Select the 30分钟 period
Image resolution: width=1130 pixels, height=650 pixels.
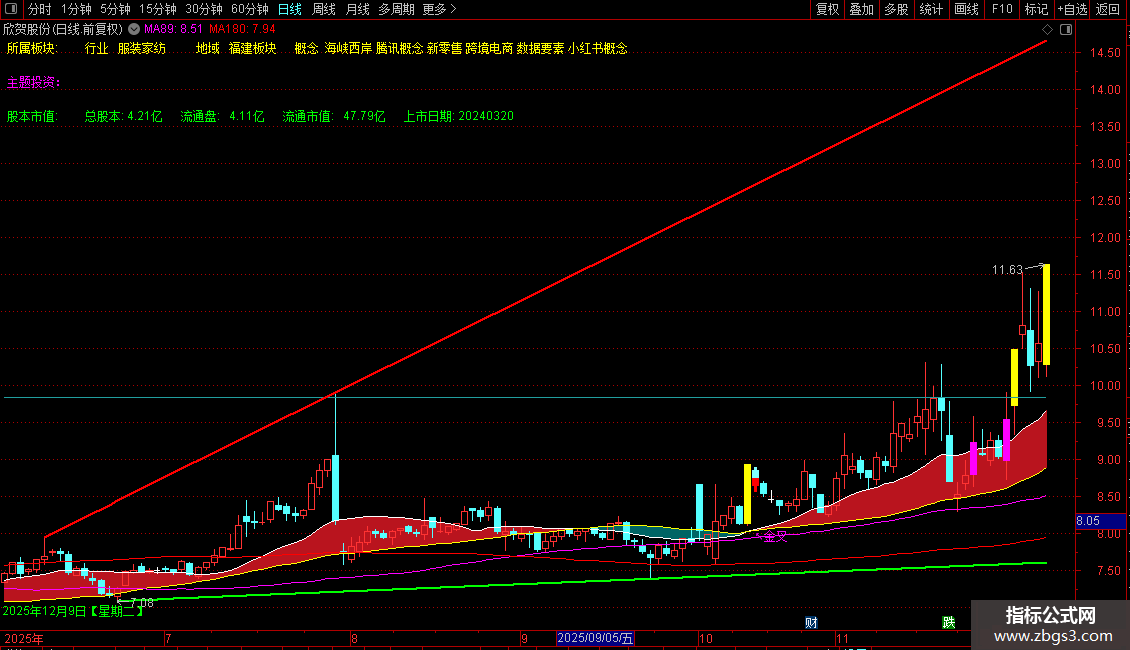204,9
